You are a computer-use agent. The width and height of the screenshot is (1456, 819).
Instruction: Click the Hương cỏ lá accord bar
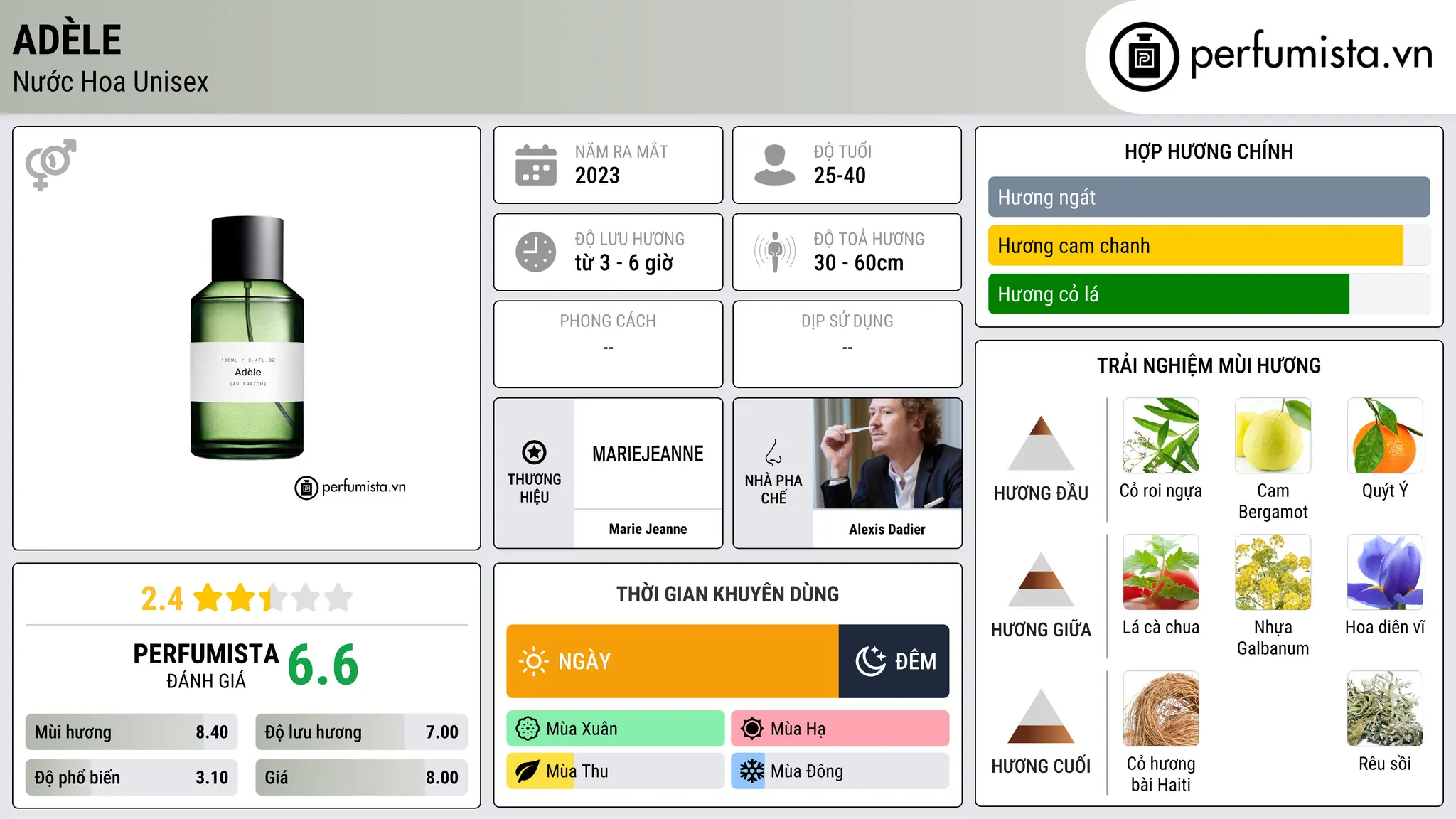1209,294
